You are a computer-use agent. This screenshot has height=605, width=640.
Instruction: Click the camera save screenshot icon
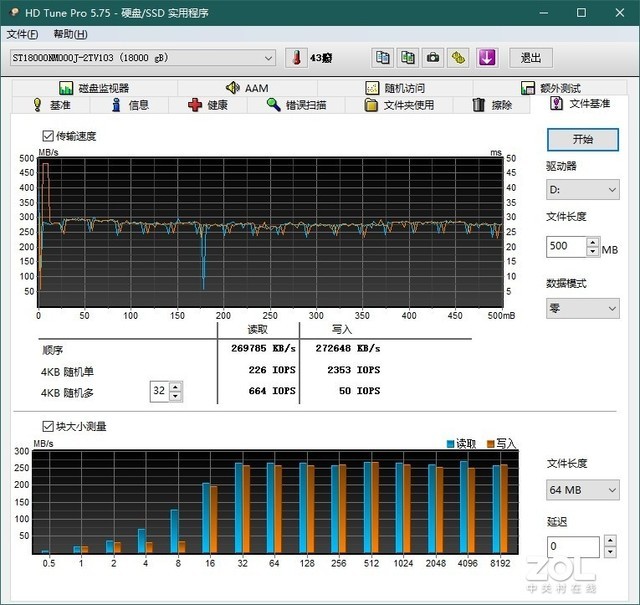[x=434, y=58]
